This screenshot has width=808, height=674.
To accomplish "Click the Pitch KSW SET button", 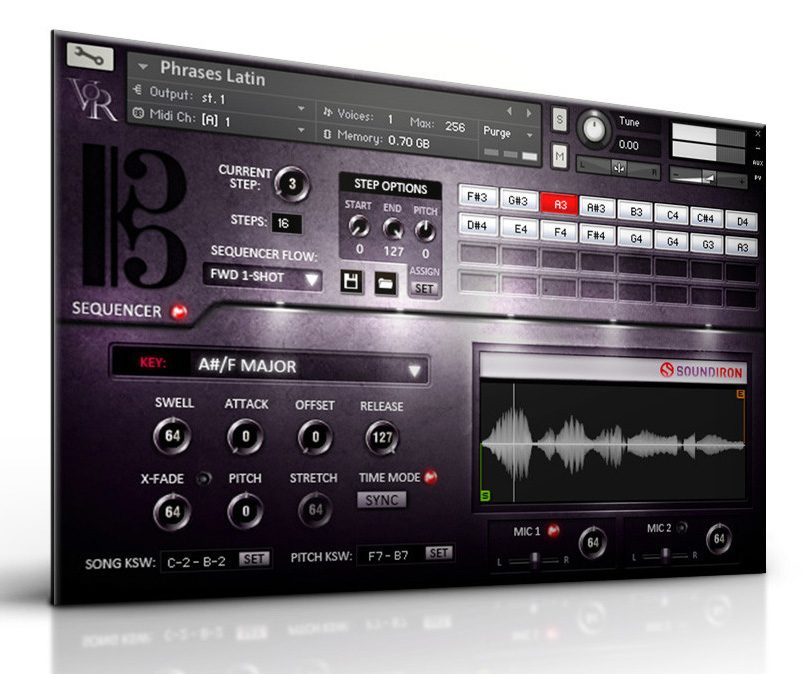I will [x=439, y=553].
